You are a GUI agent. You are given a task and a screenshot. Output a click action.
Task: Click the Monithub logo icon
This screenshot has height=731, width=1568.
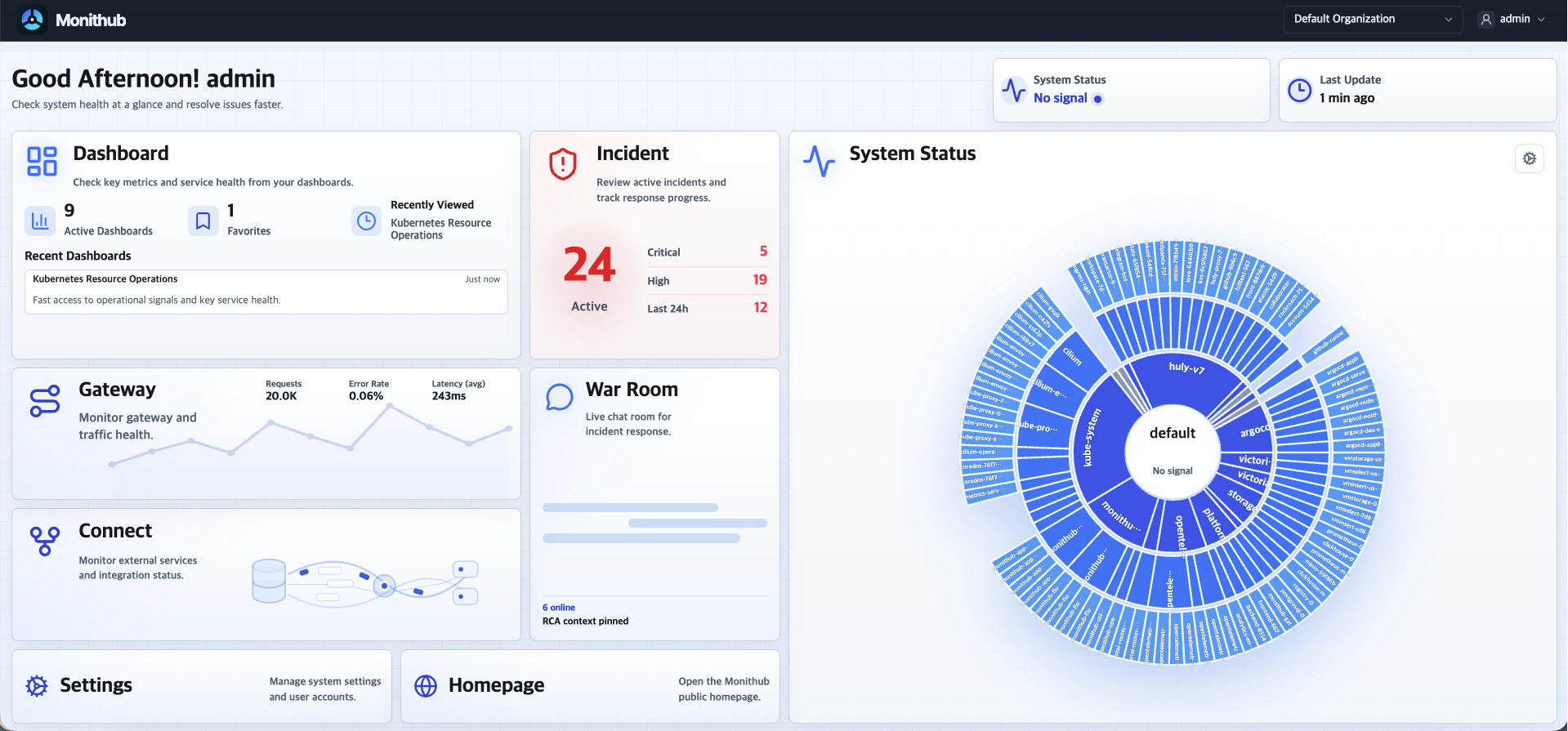coord(32,20)
